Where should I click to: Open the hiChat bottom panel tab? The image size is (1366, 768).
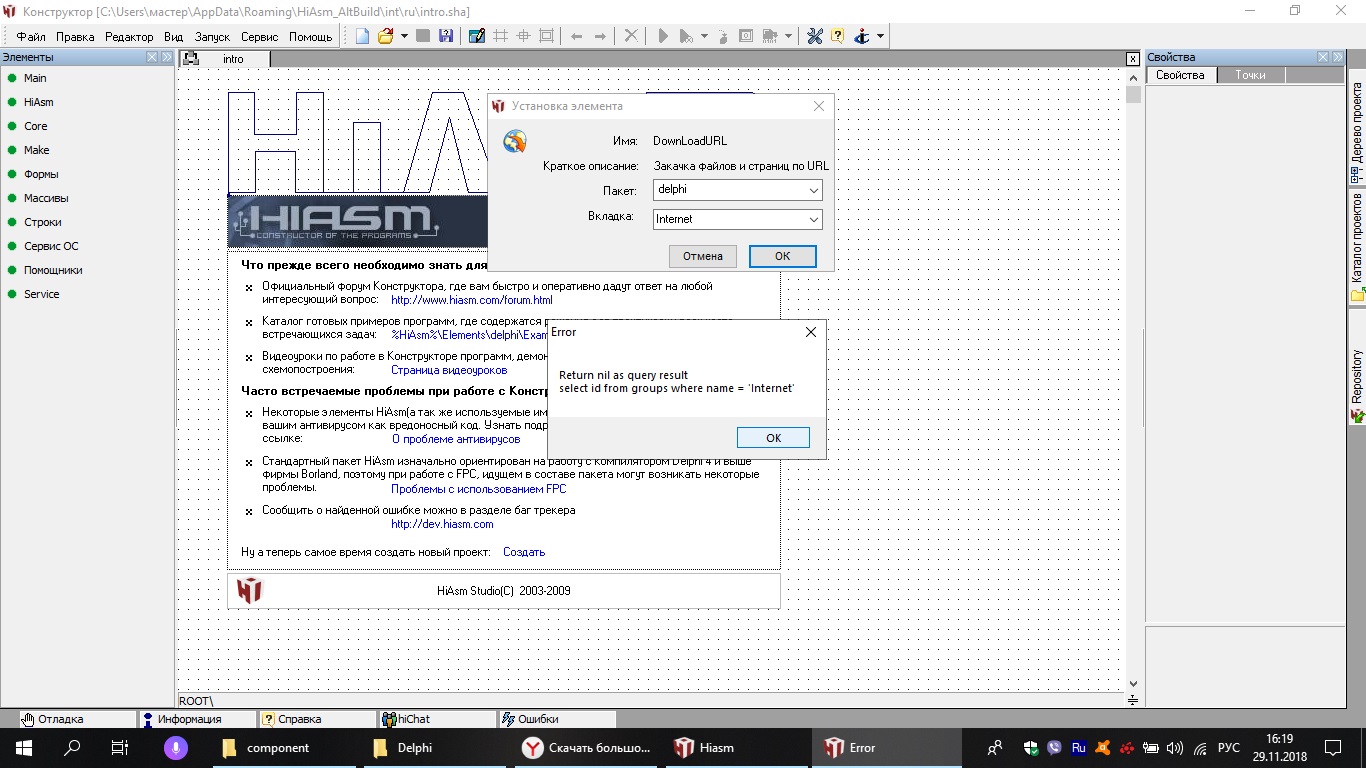436,719
